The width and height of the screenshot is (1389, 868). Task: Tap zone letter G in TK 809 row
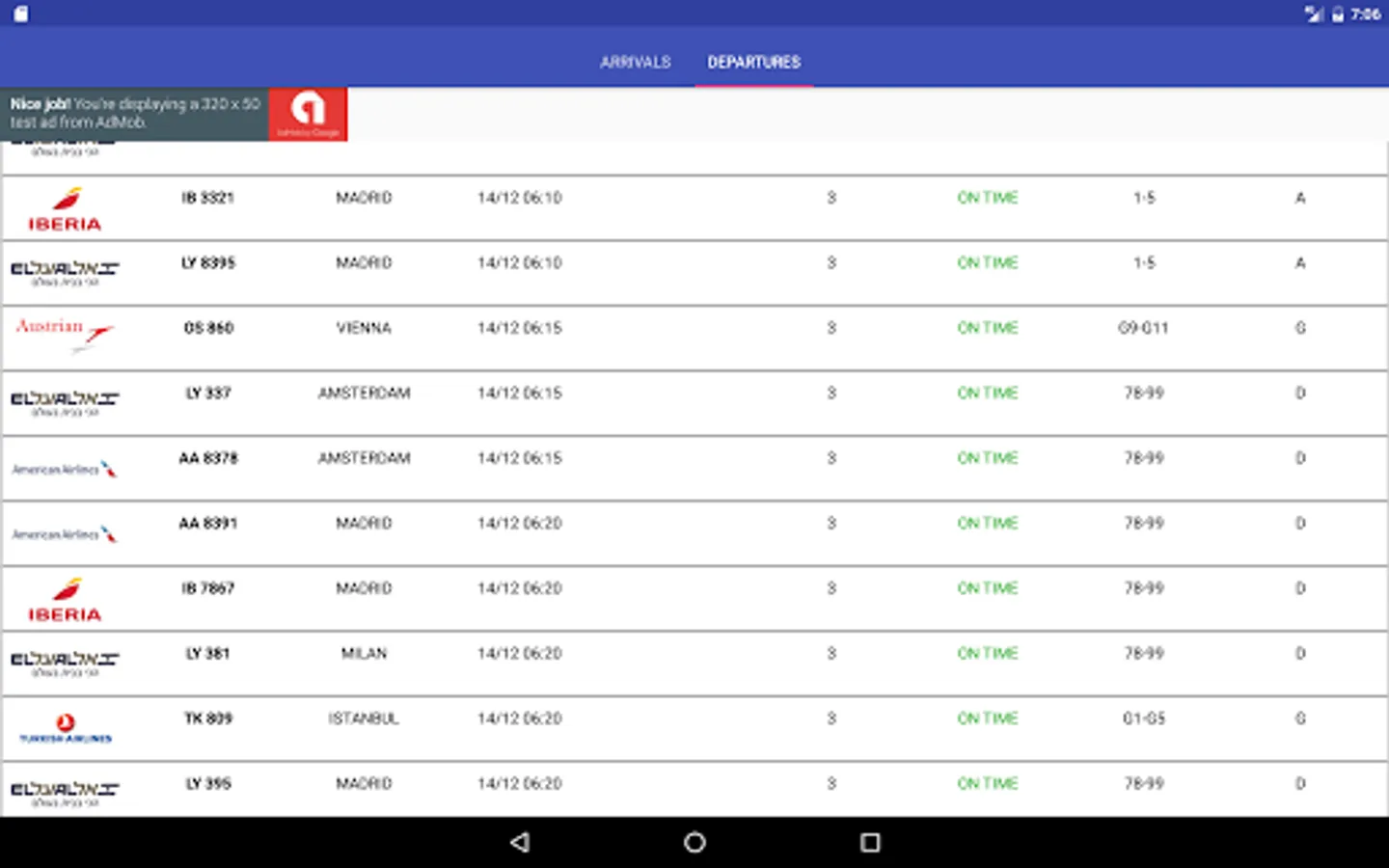1300,719
